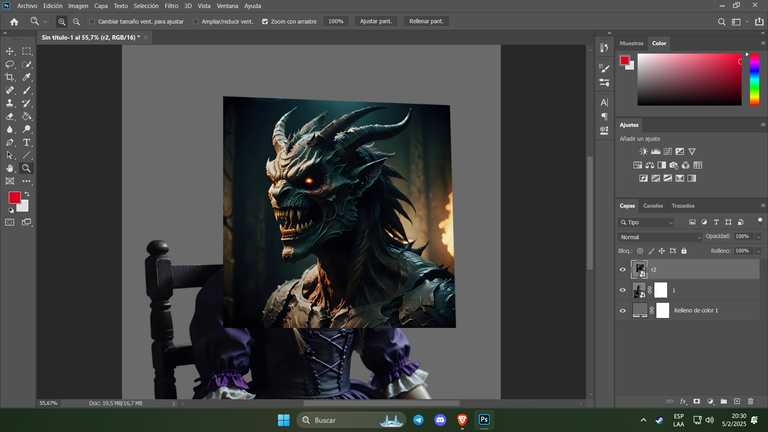Click the Zoom In magnifier option
Viewport: 768px width, 432px height.
[x=62, y=22]
